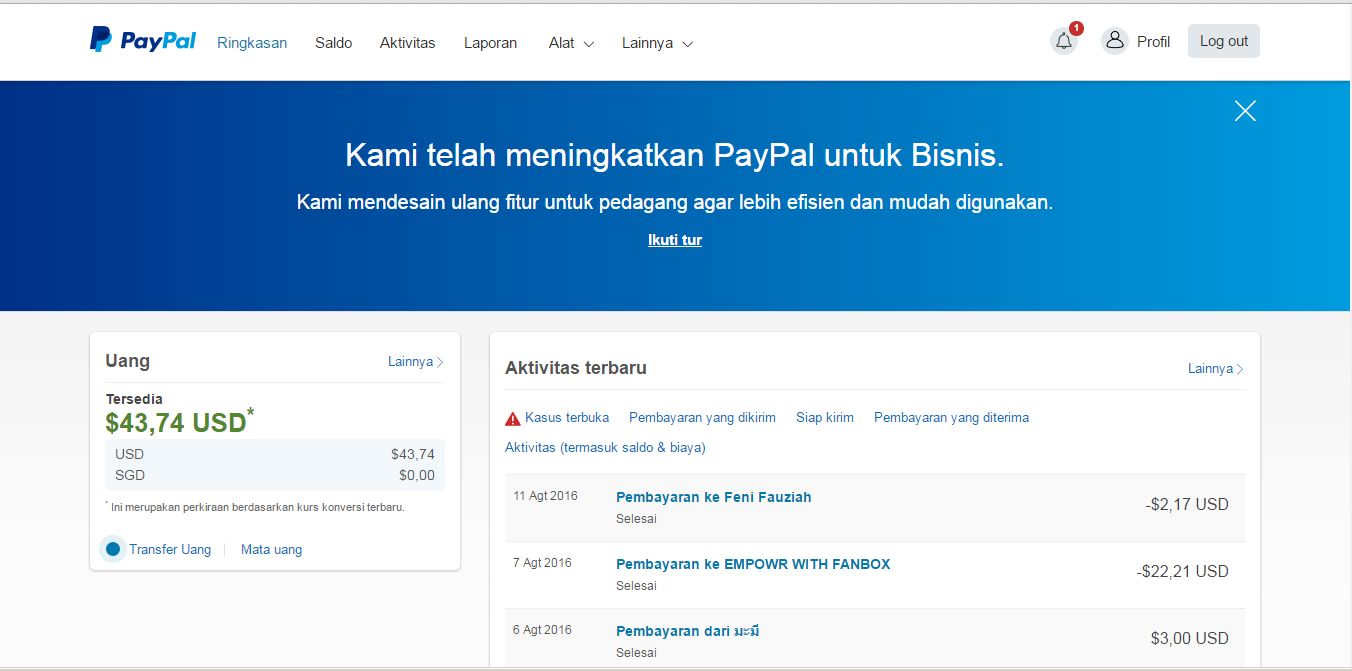Open the 6 Agt 2016 Pembayaran dari entry

coord(688,631)
